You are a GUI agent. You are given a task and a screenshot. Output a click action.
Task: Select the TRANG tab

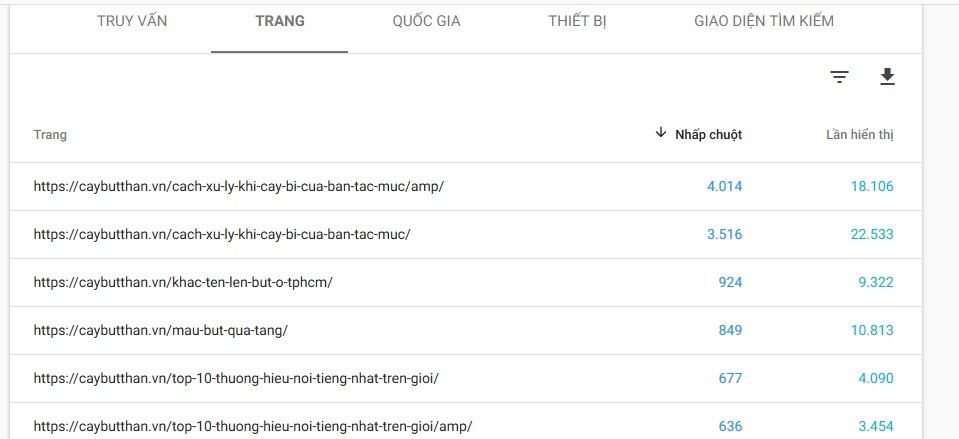[280, 21]
